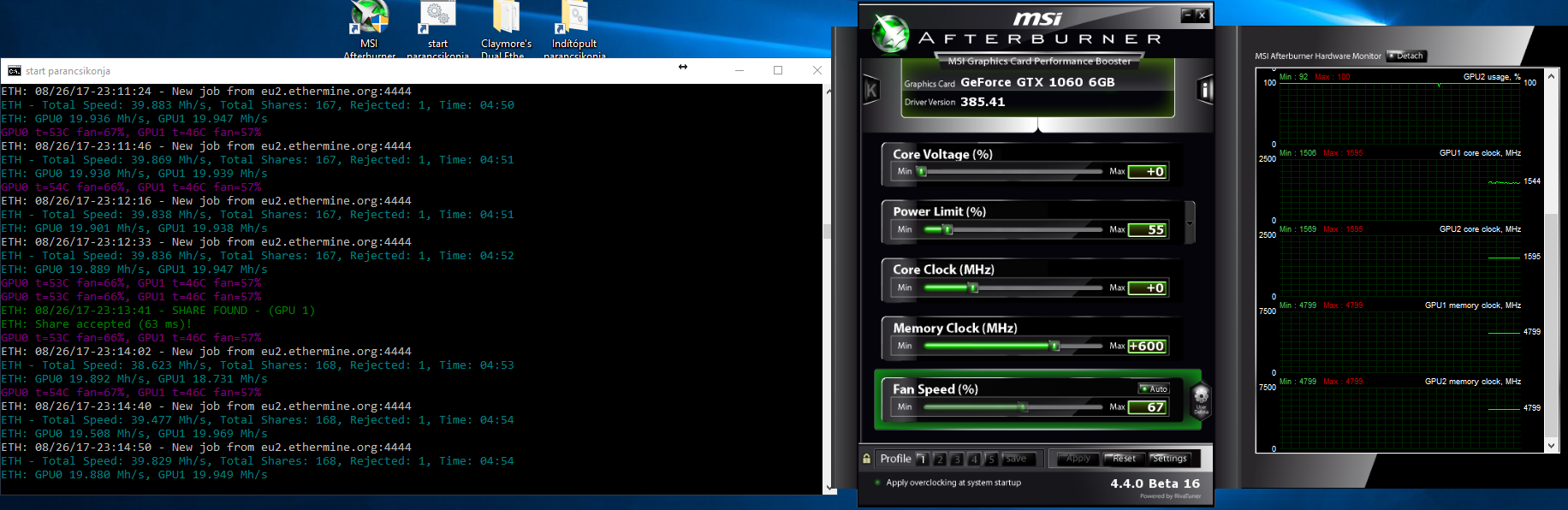This screenshot has height=510, width=1568.
Task: Click the Apply button in Afterburner
Action: [x=1078, y=459]
